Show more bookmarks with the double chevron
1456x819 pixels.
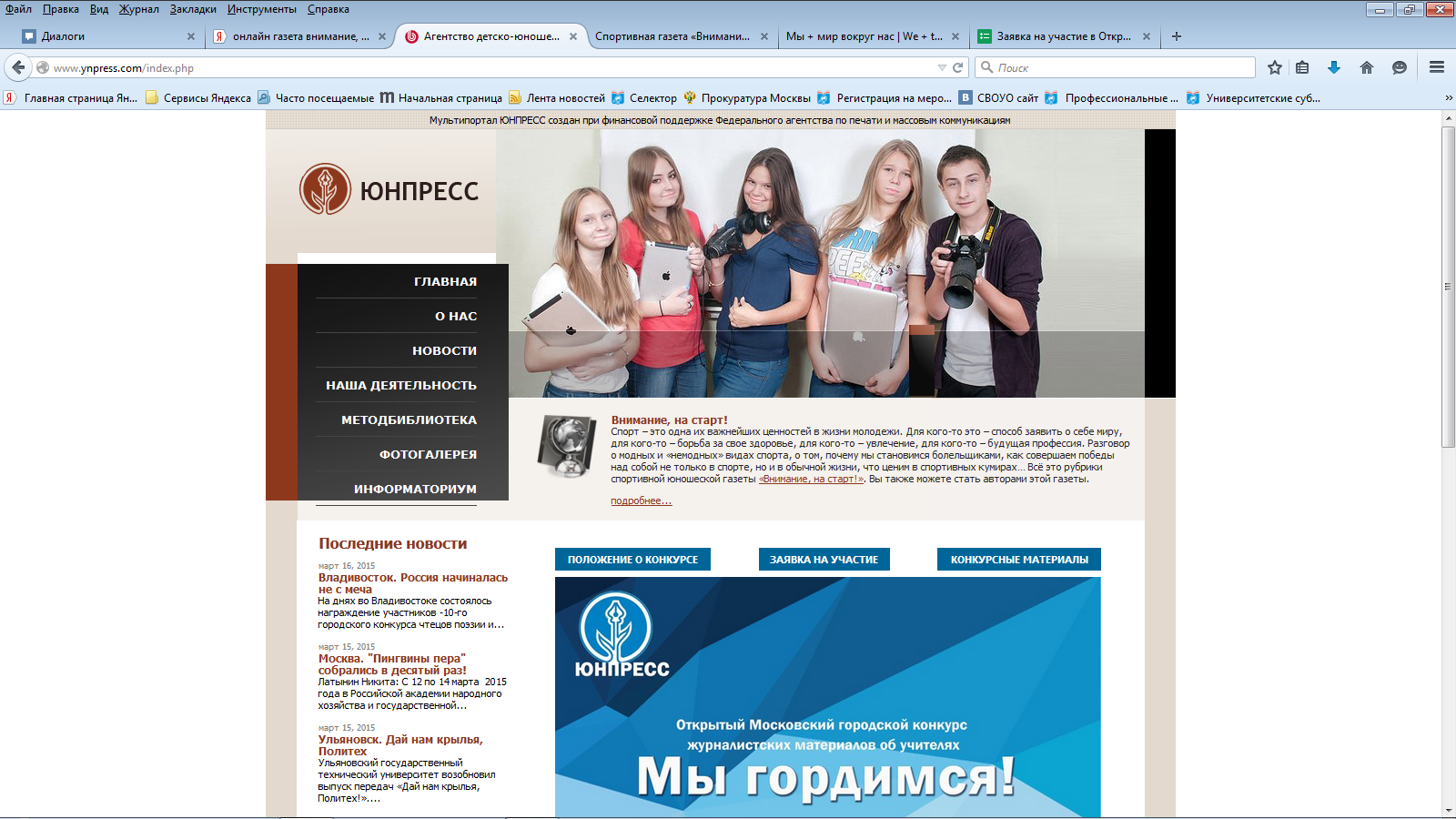(x=1449, y=98)
